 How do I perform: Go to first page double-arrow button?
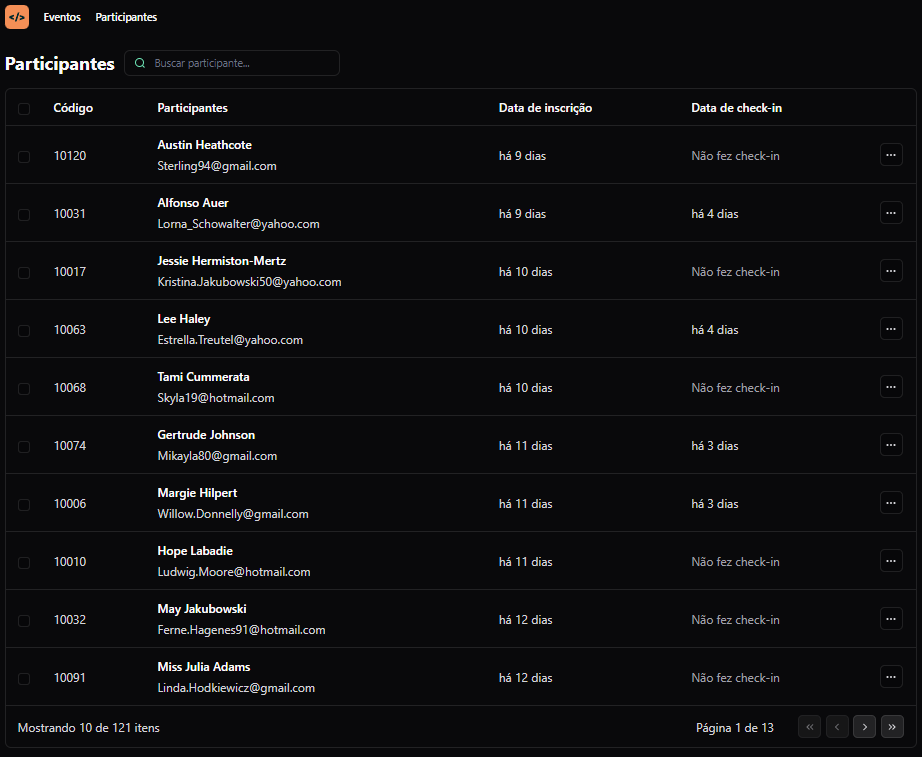click(809, 727)
